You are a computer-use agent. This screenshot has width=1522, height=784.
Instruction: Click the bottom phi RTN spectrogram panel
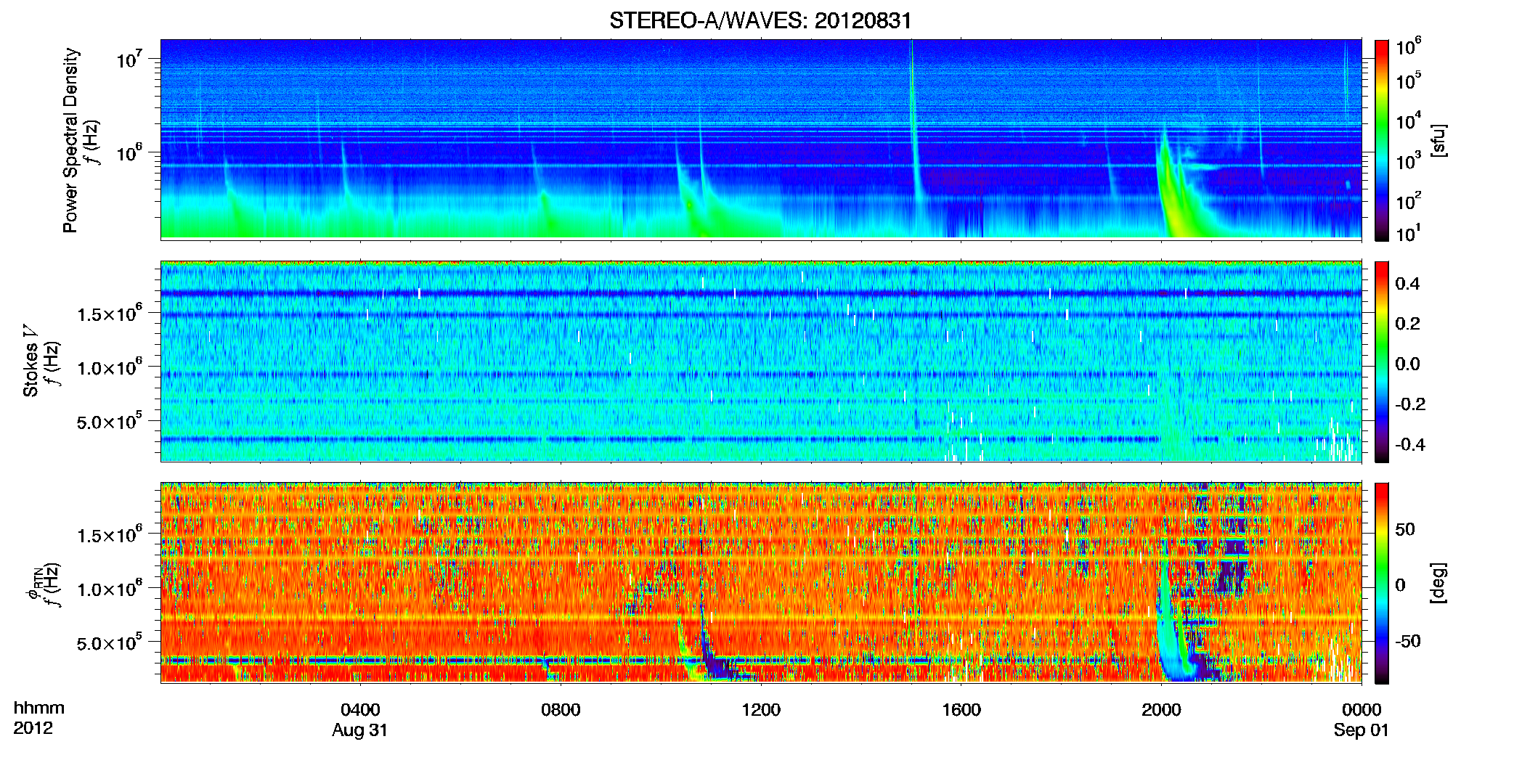pyautogui.click(x=761, y=582)
